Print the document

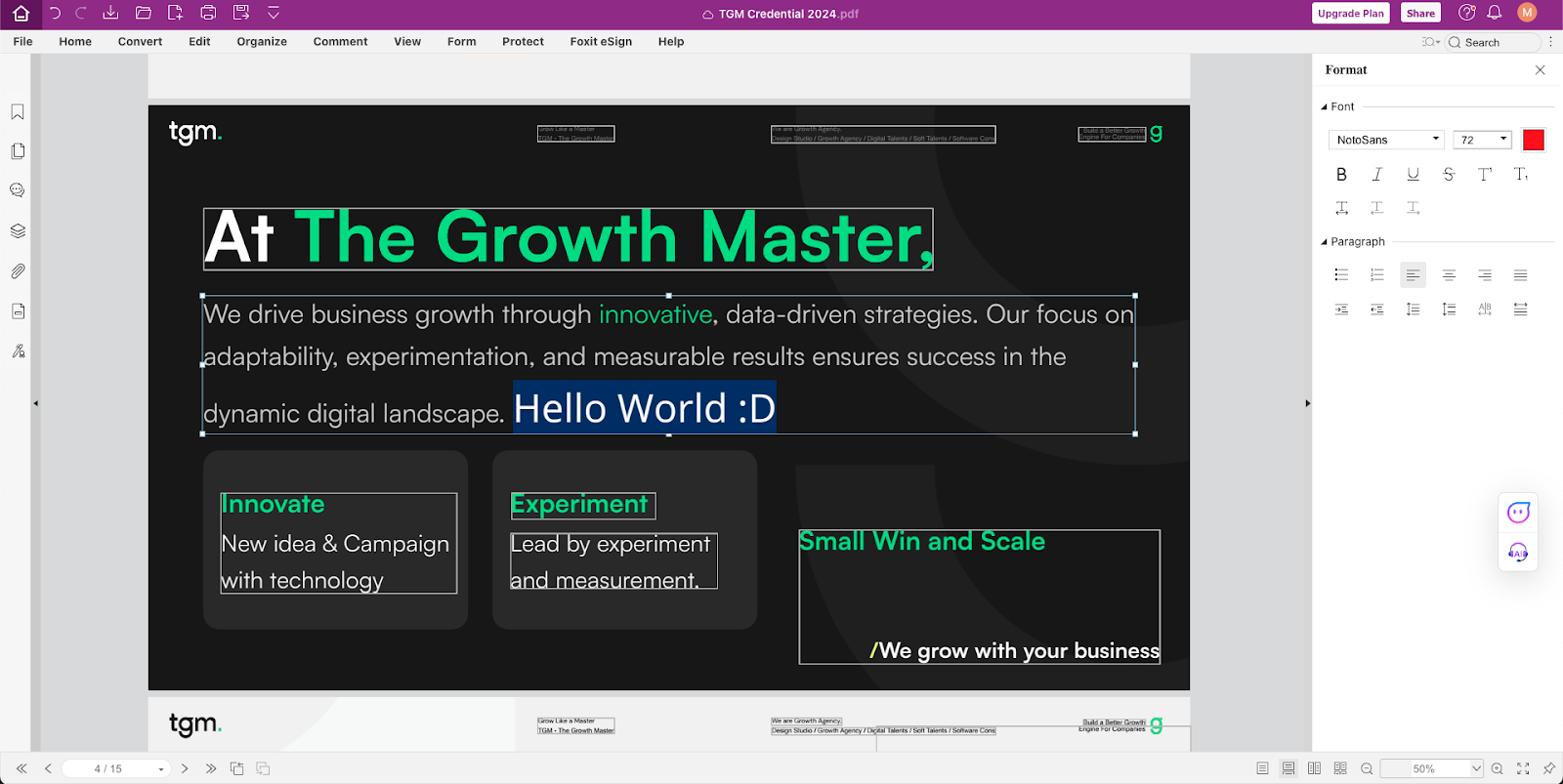tap(208, 14)
